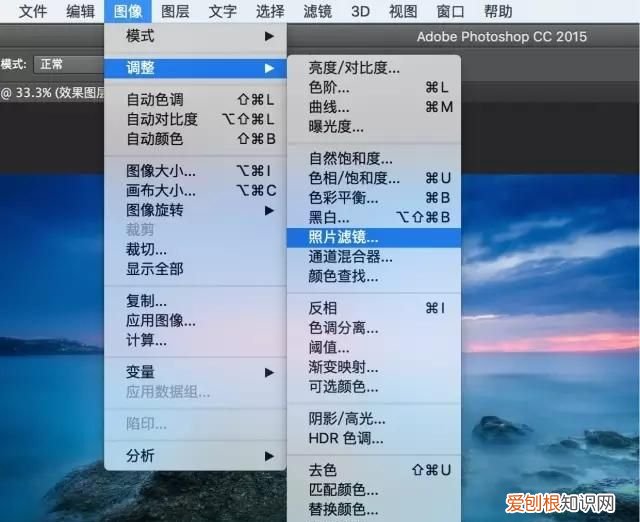This screenshot has width=640, height=522.
Task: Choose 替换颜色... adjustment
Action: click(374, 510)
